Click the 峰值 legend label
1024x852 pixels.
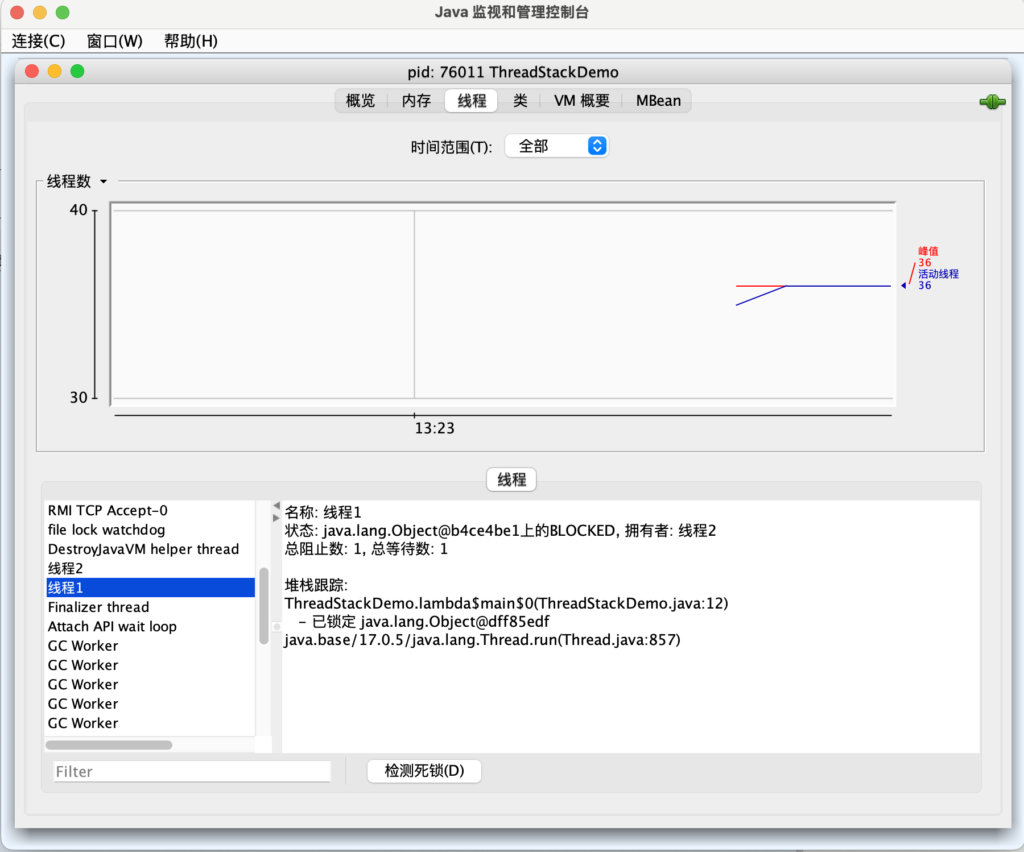tap(928, 251)
